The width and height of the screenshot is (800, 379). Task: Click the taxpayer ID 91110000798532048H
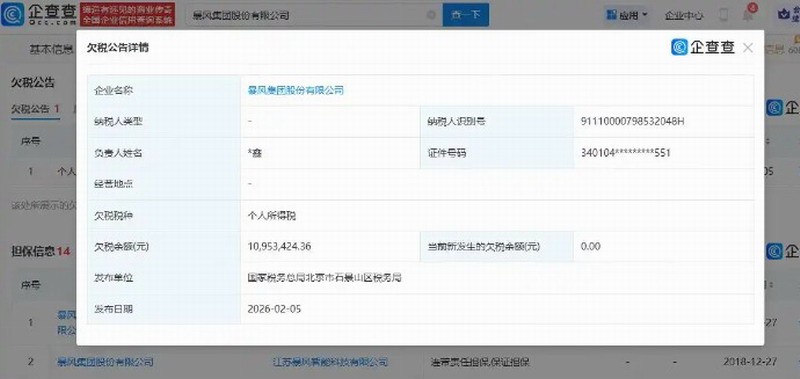pyautogui.click(x=632, y=121)
